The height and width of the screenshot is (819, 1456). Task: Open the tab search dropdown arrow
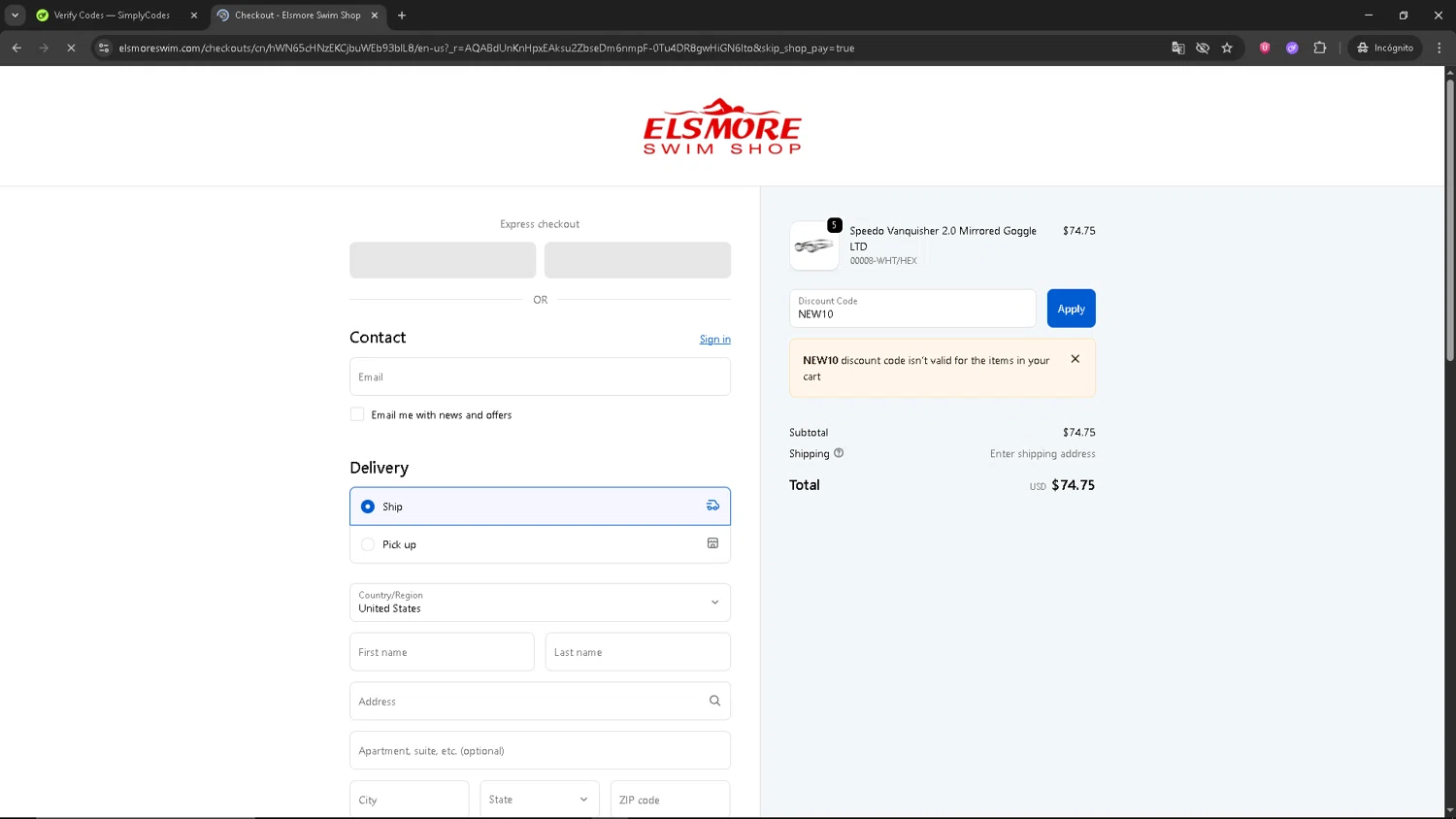point(16,16)
